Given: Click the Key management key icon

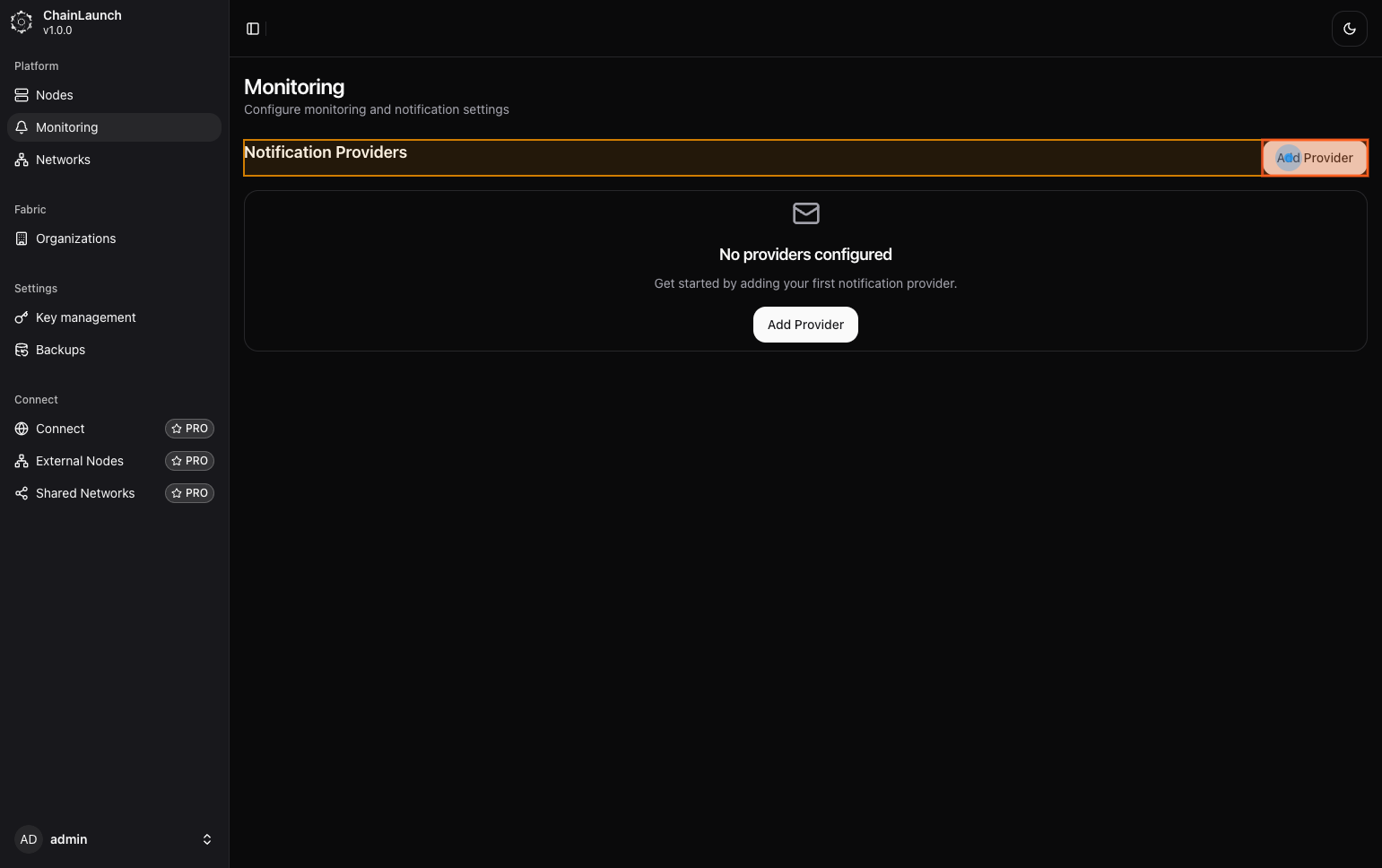Looking at the screenshot, I should tap(22, 317).
